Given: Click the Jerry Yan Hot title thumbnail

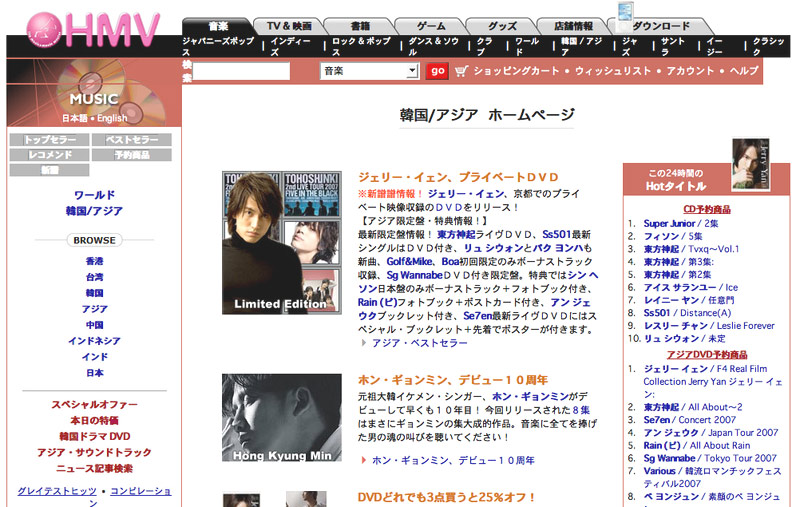Looking at the screenshot, I should tap(751, 165).
